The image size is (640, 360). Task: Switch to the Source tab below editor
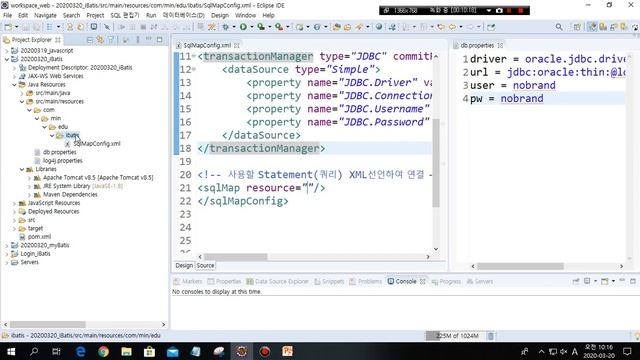point(205,265)
